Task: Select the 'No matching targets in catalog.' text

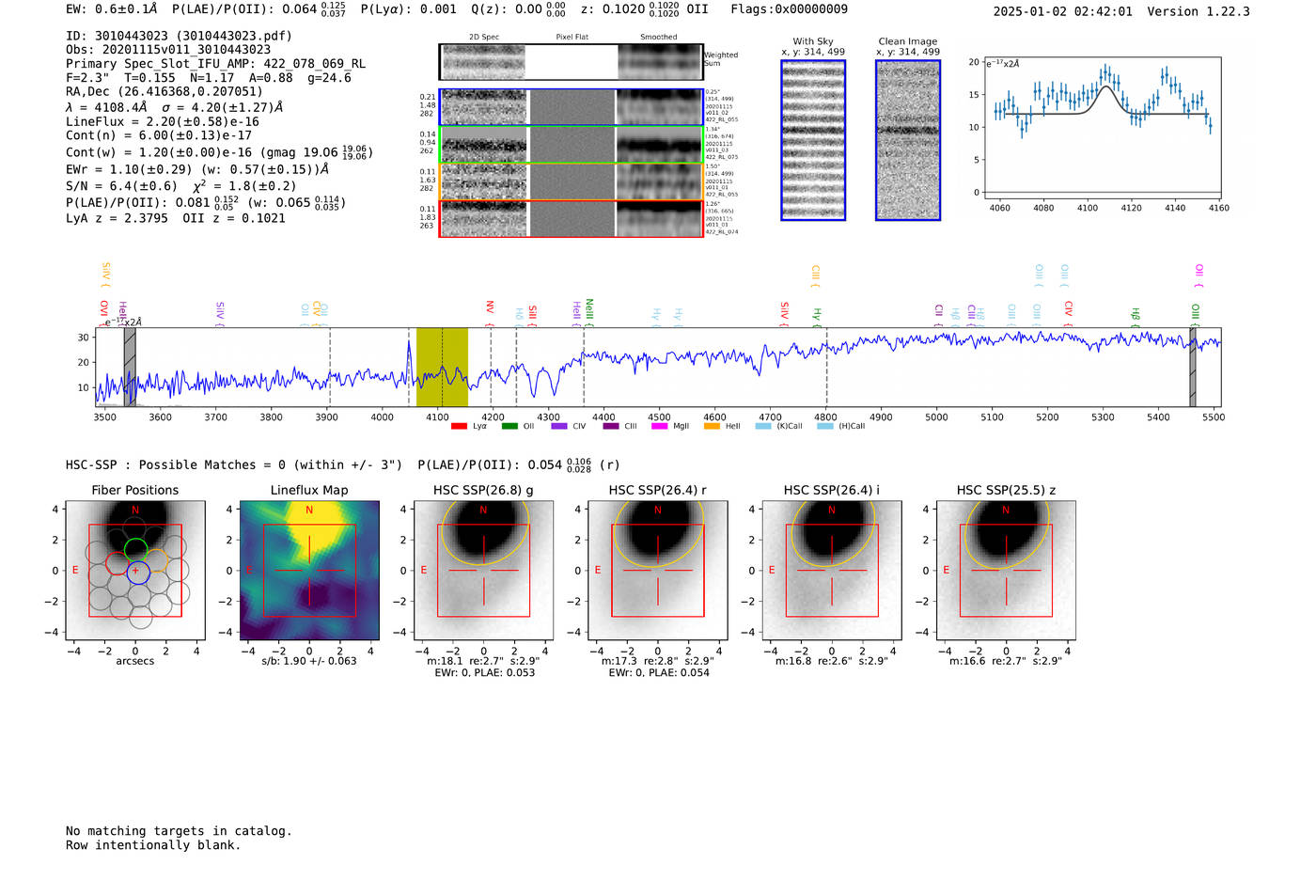Action: [x=179, y=831]
